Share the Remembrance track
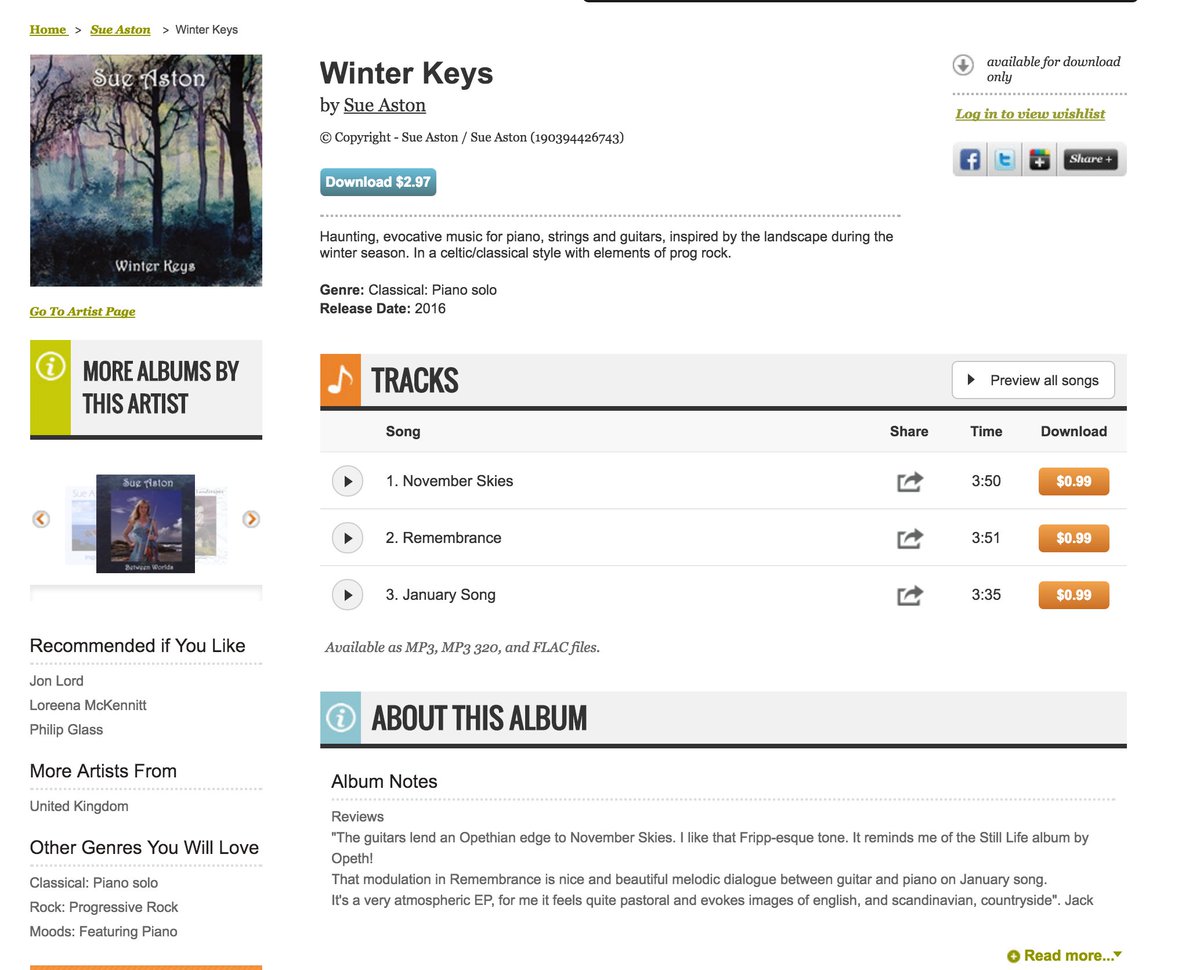 tap(910, 539)
